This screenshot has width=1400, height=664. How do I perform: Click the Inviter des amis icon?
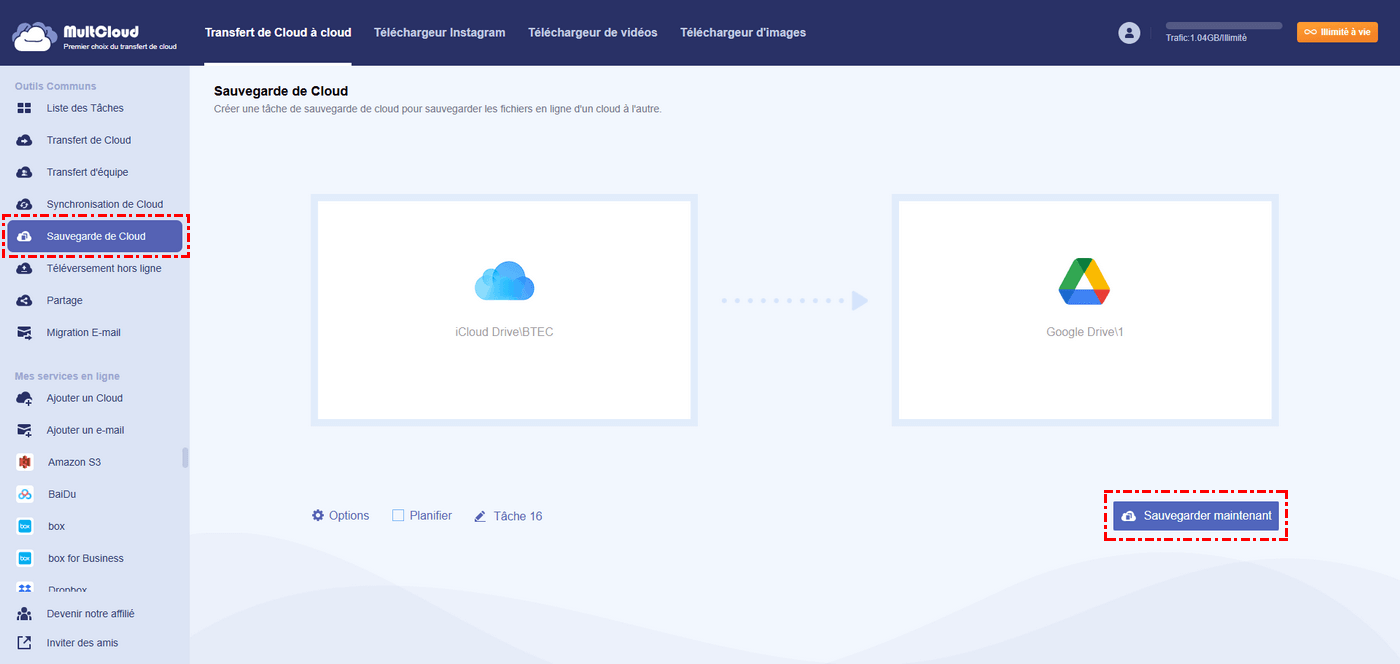coord(25,643)
